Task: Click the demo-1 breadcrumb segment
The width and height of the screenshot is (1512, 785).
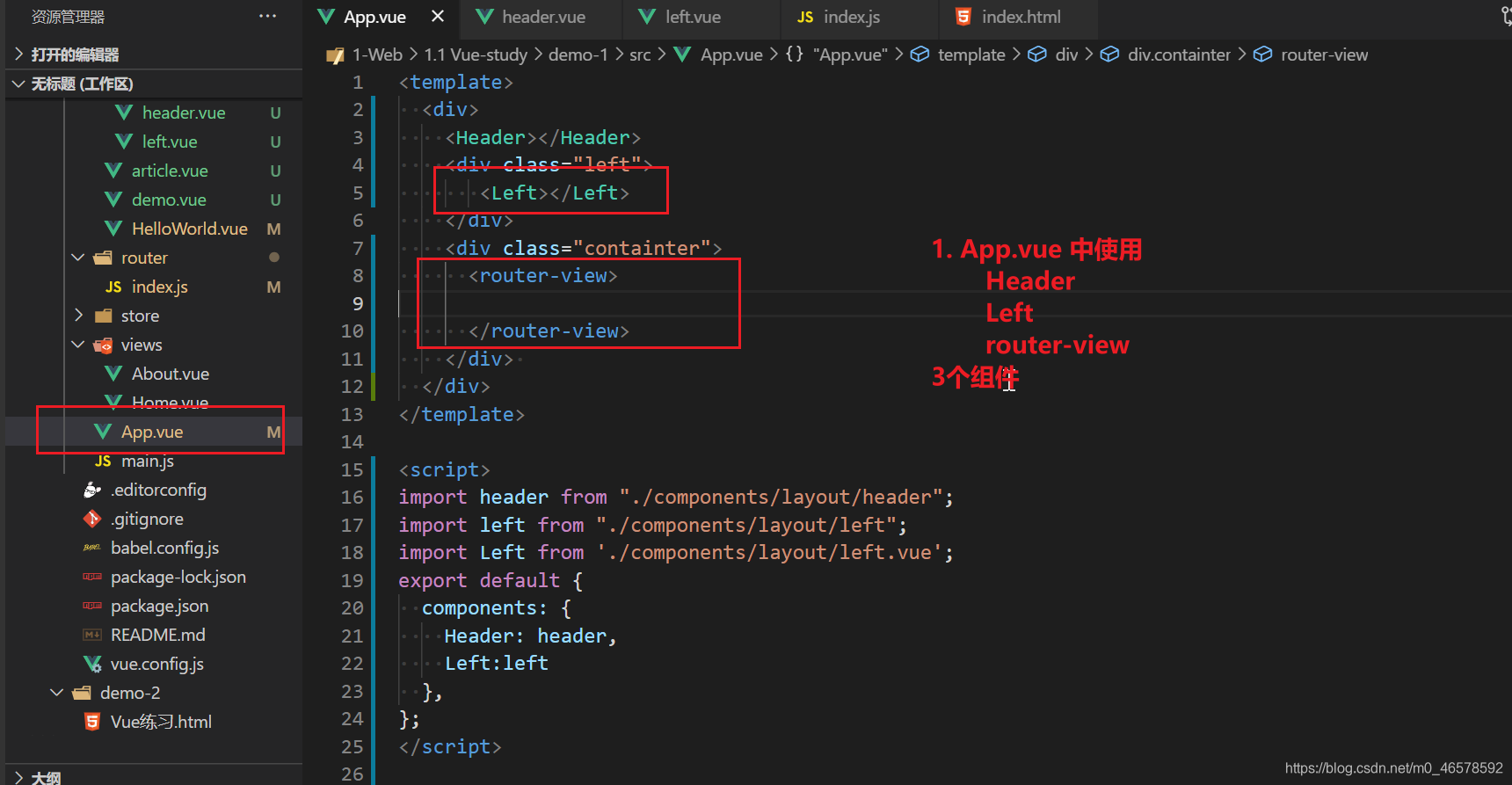Action: click(x=578, y=55)
